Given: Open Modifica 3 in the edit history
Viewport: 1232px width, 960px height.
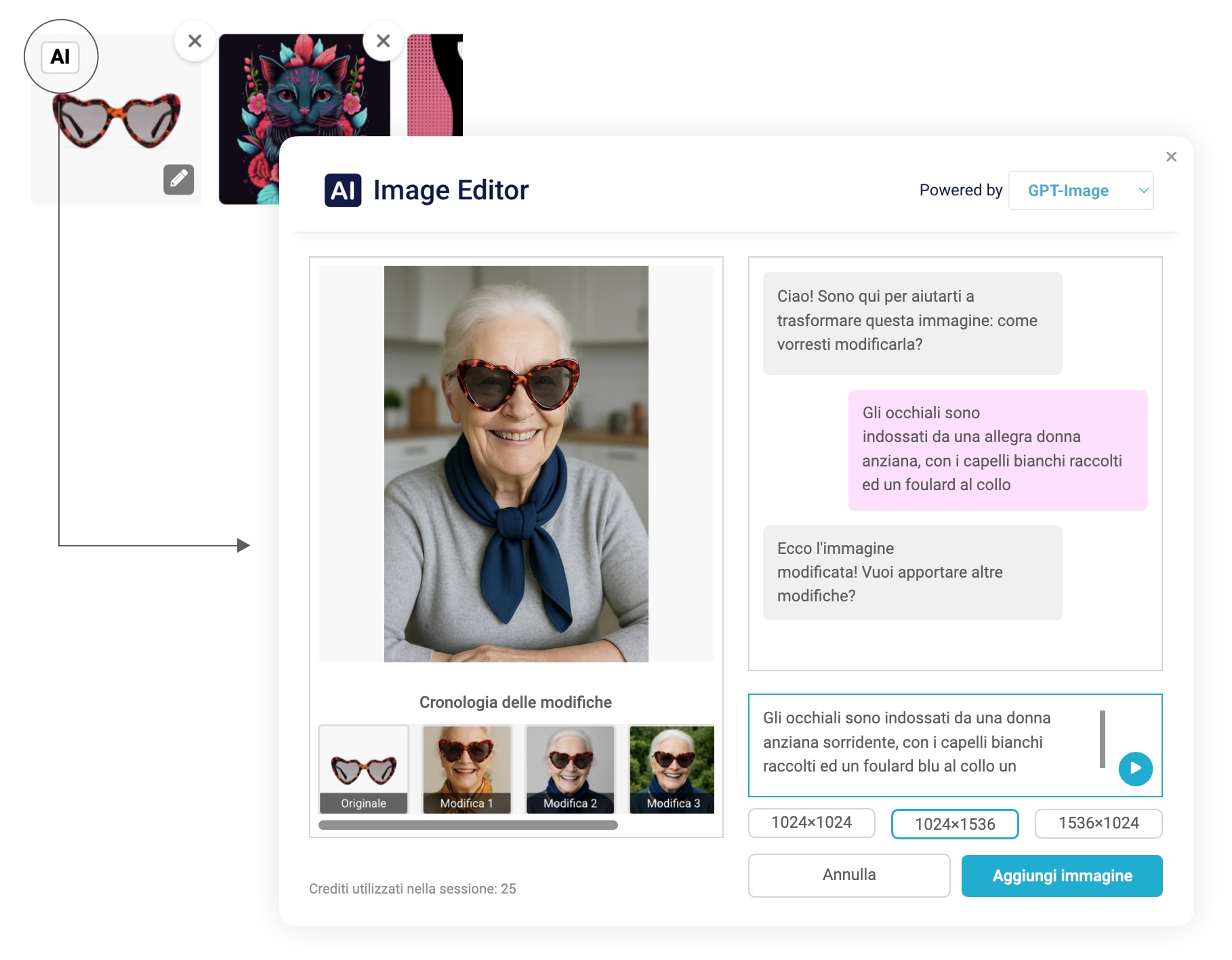Looking at the screenshot, I should click(x=672, y=769).
